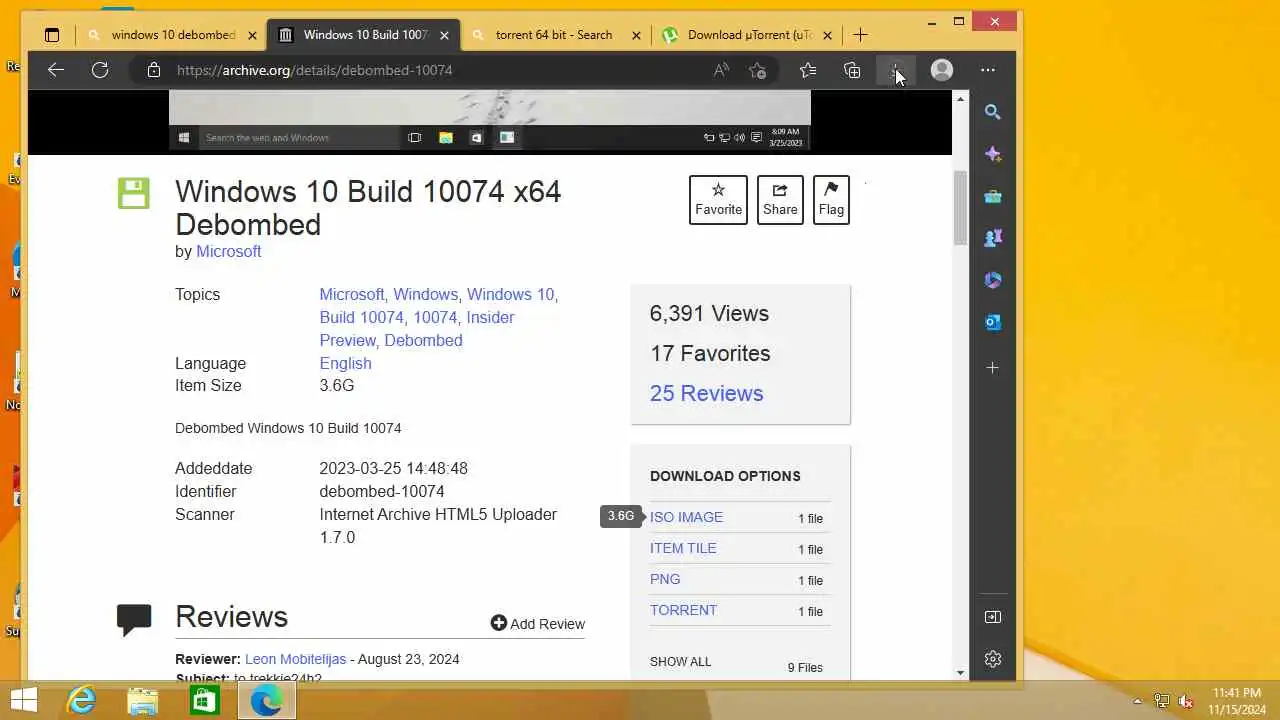Open the profile avatar menu
Viewport: 1280px width, 720px height.
(x=942, y=70)
